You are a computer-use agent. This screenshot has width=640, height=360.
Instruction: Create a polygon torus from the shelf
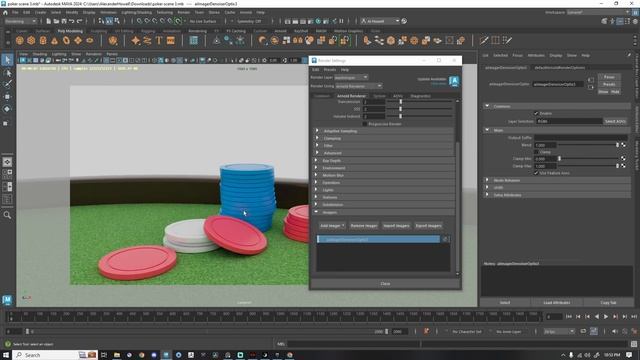(x=66, y=40)
